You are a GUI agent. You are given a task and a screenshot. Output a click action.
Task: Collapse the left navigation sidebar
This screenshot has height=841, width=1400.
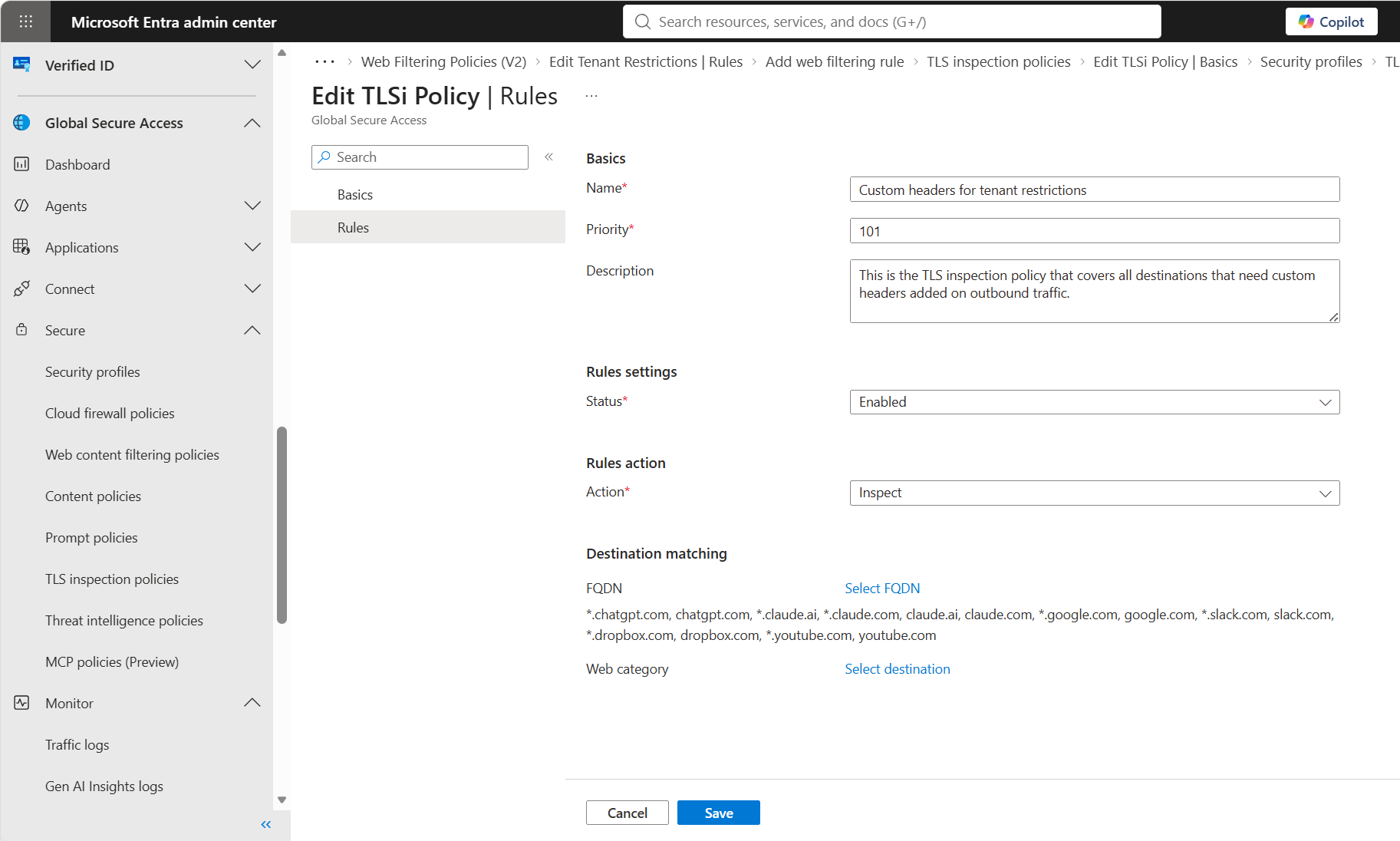(x=266, y=824)
